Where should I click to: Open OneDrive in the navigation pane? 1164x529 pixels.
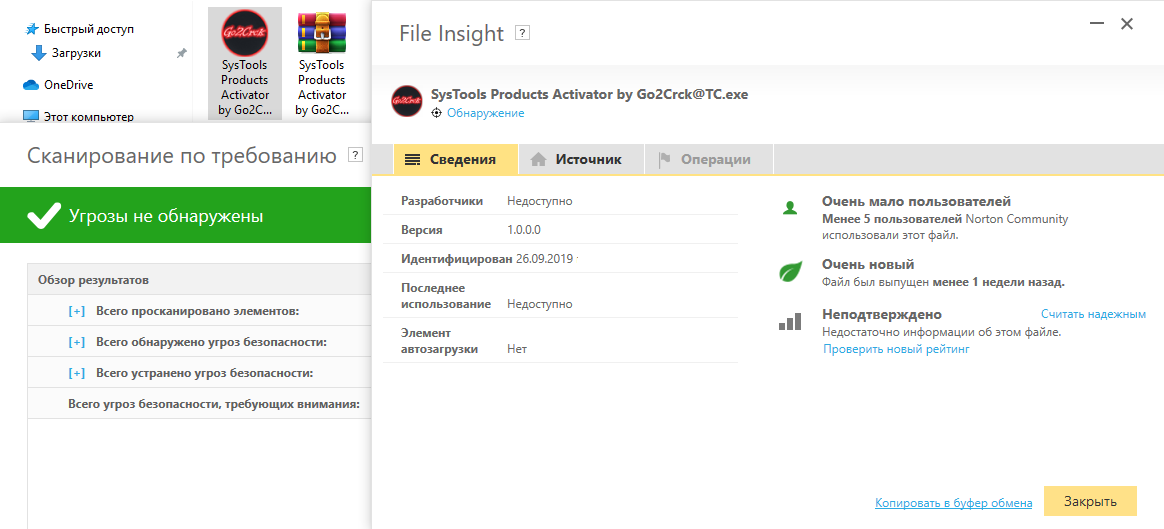pos(68,85)
